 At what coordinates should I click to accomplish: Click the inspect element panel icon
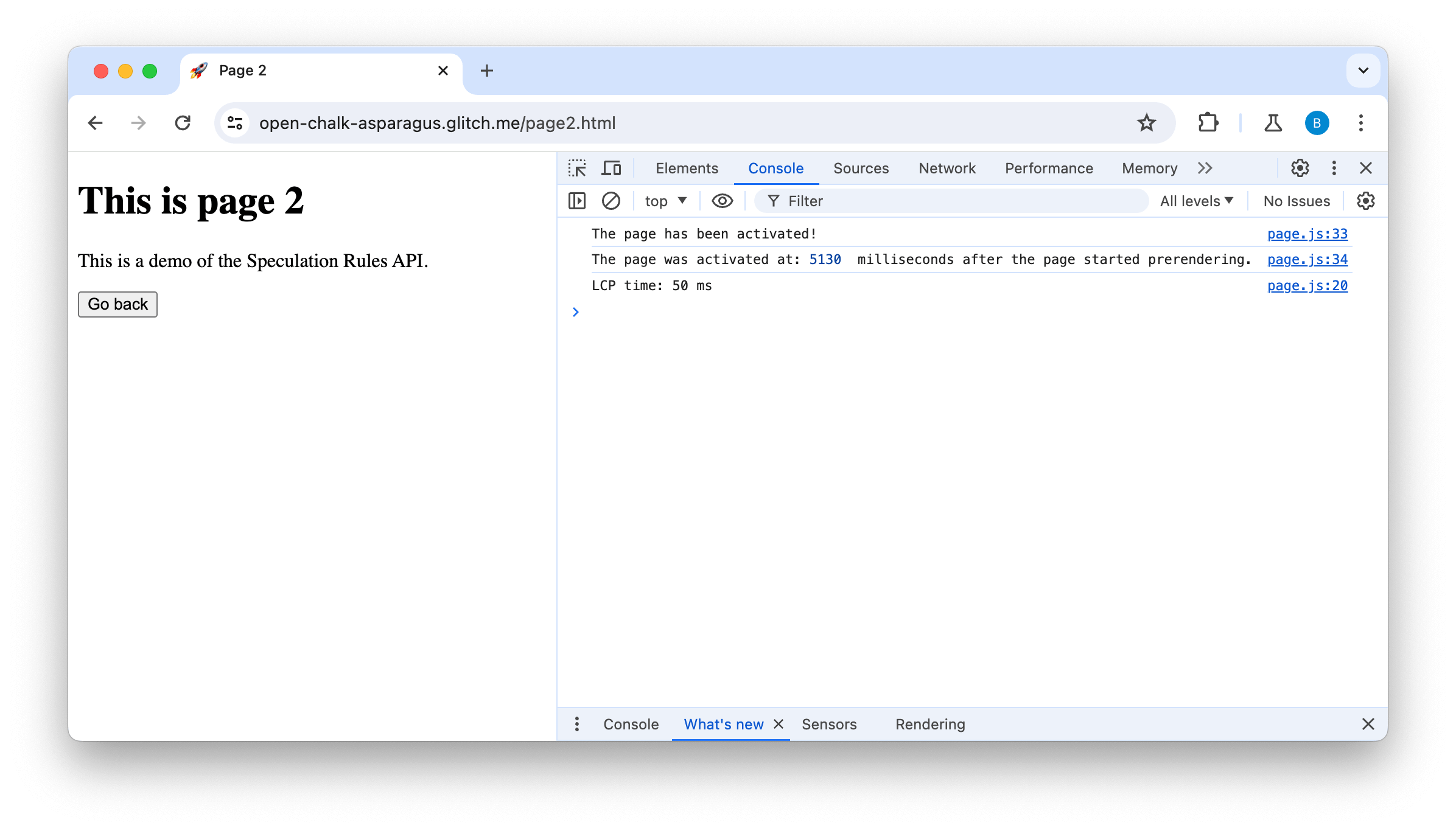pyautogui.click(x=578, y=167)
